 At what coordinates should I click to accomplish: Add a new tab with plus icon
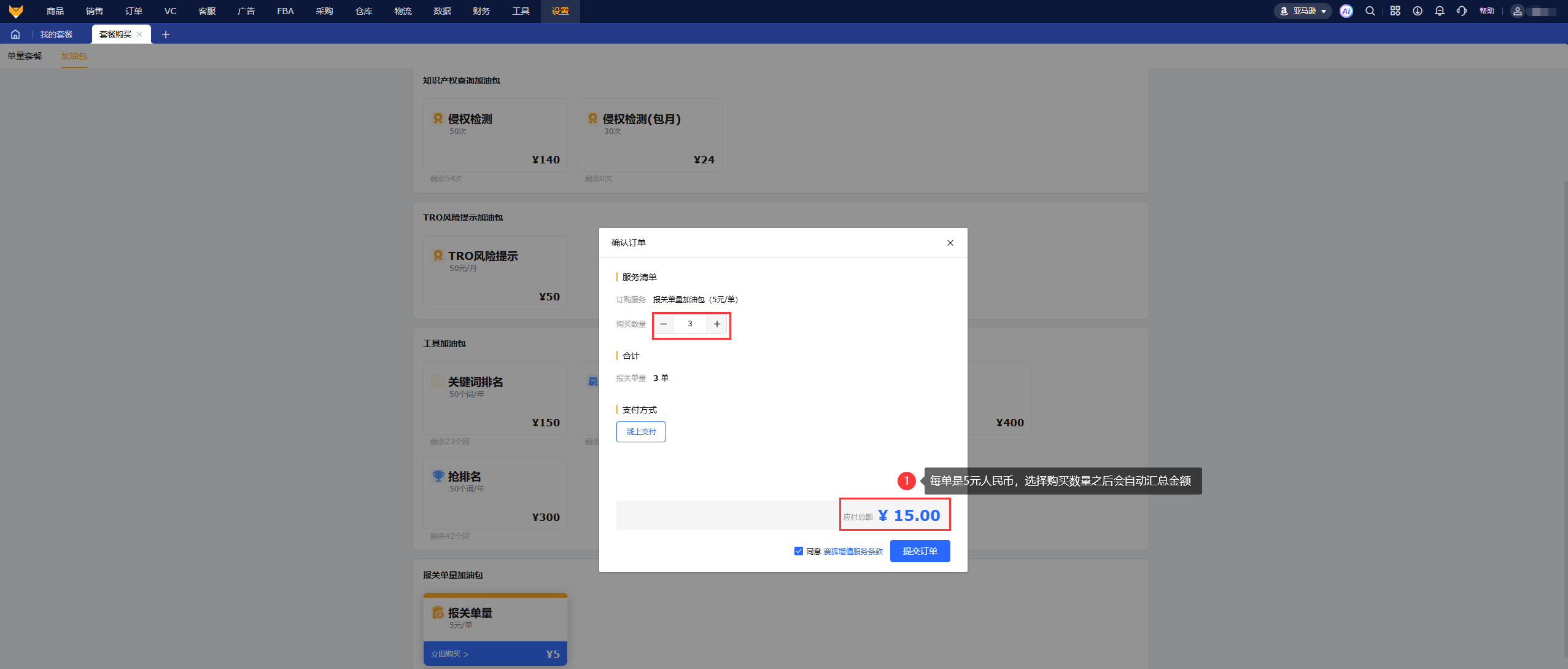[x=165, y=34]
